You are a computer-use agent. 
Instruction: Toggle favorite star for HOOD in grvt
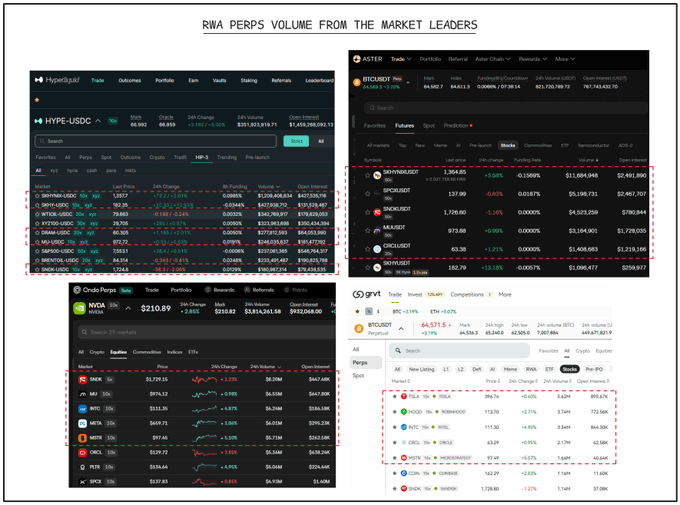394,412
